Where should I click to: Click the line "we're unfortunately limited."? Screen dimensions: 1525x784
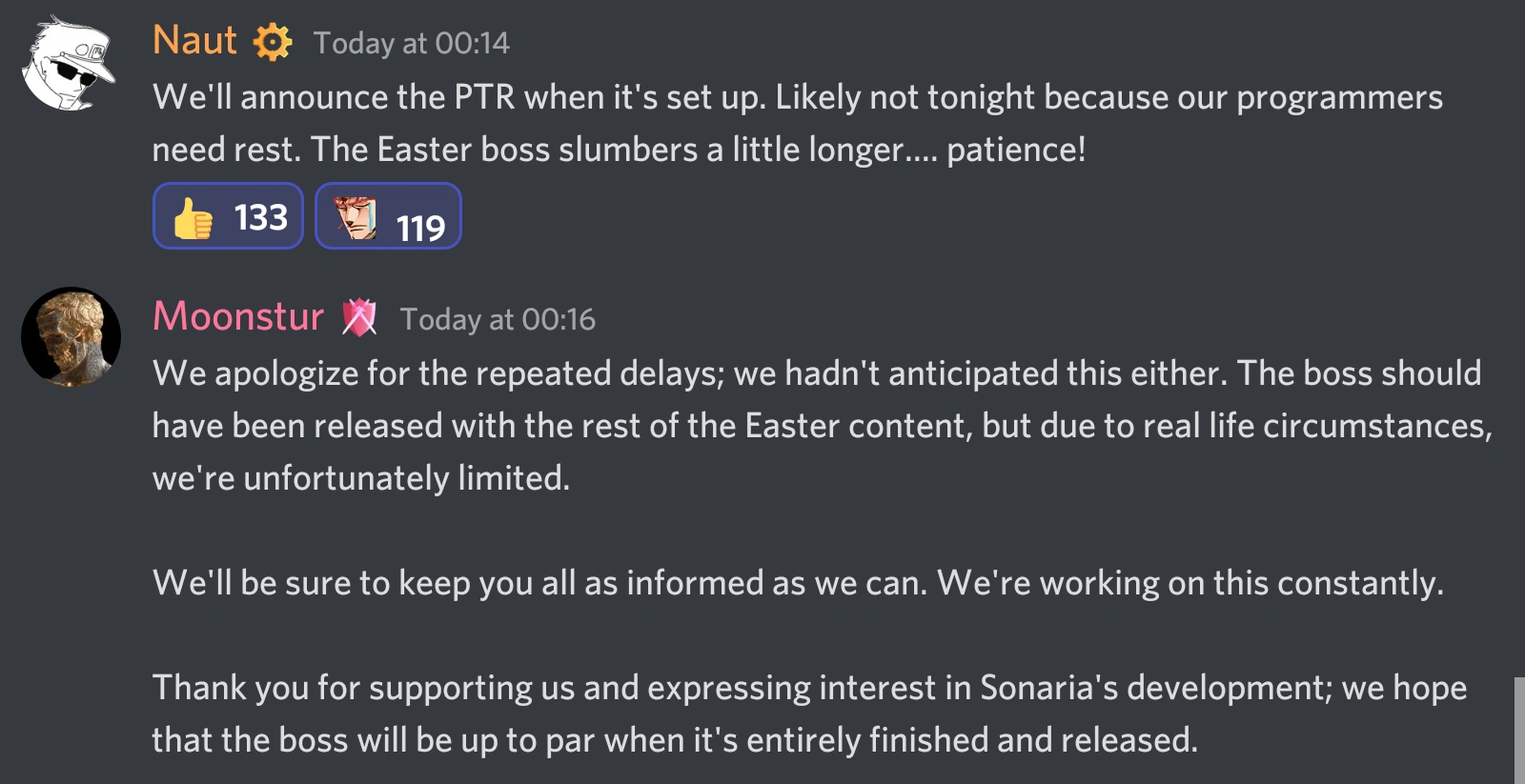[x=361, y=478]
